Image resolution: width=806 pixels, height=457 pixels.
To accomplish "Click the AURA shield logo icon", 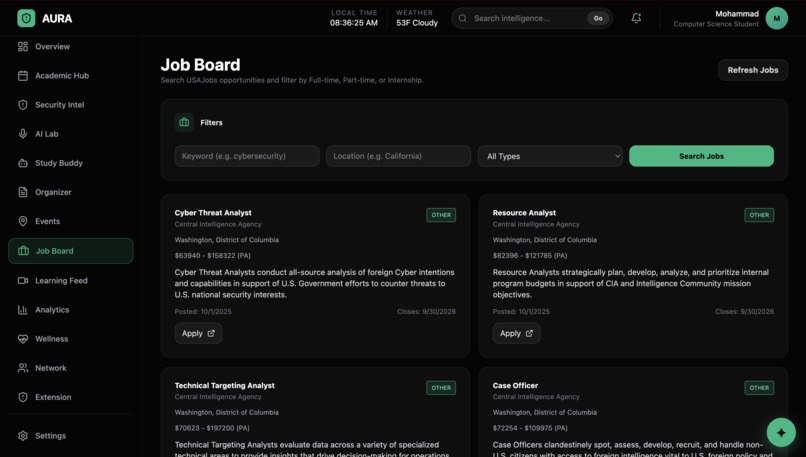I will tap(26, 19).
